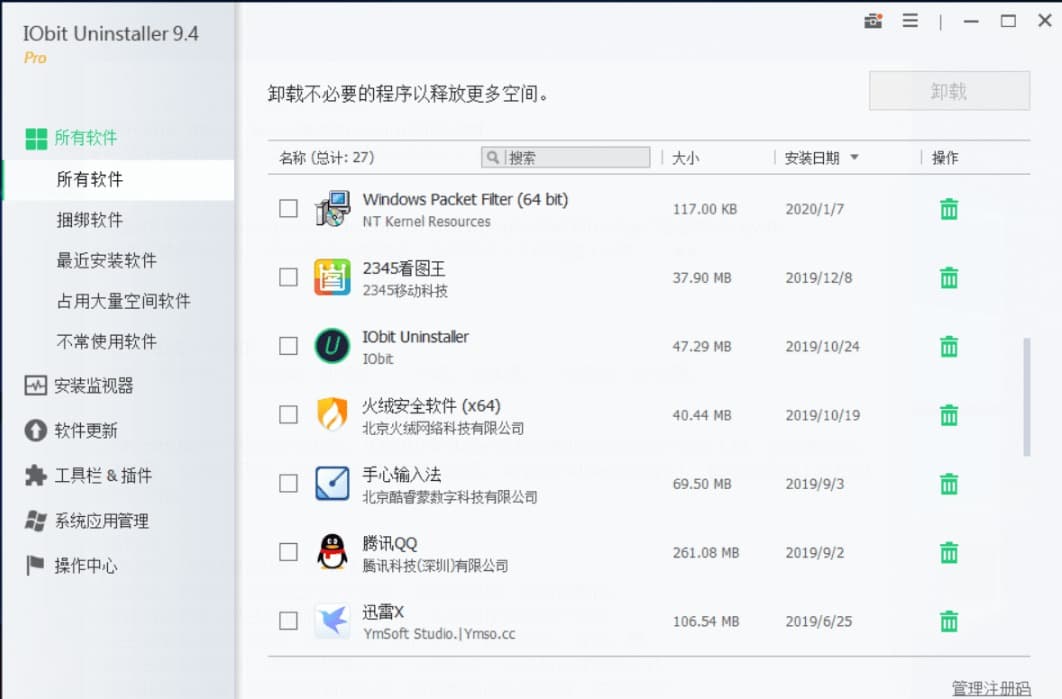Sort list by 大小 column header

(x=685, y=158)
